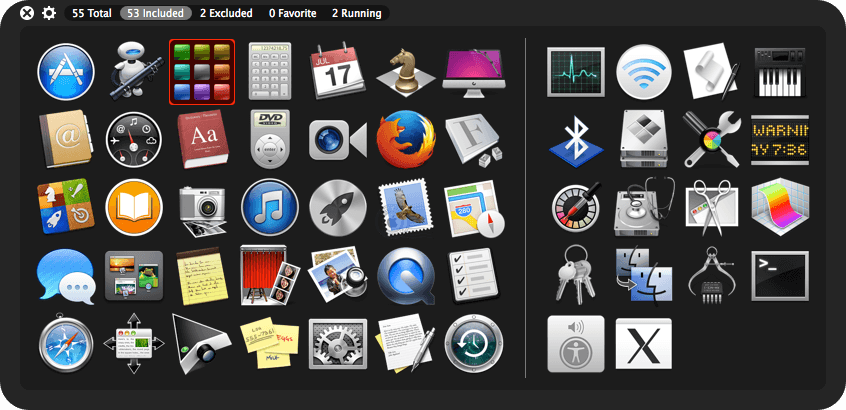Open FaceTime camera icon
Screen dimensions: 846x410
[338, 140]
